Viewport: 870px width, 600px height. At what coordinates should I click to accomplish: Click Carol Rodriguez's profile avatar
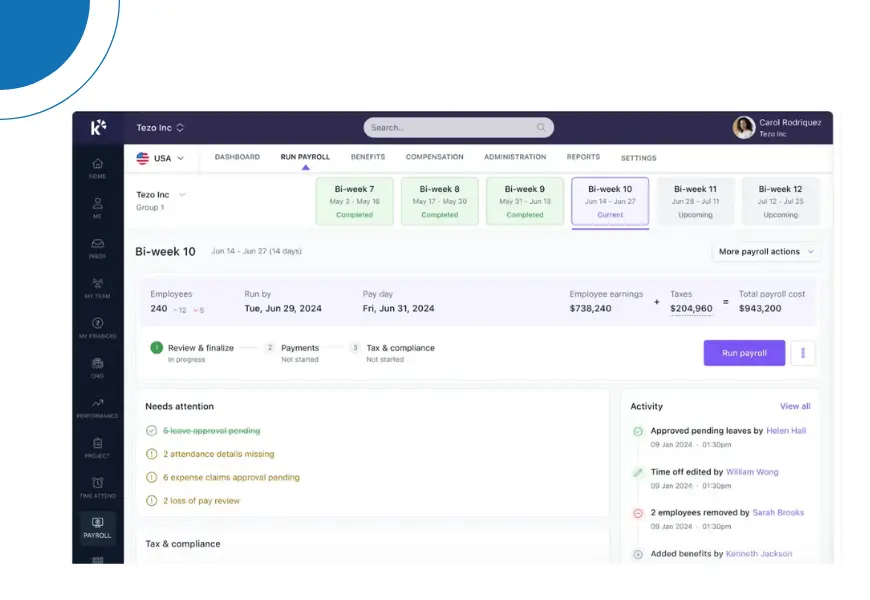point(743,128)
